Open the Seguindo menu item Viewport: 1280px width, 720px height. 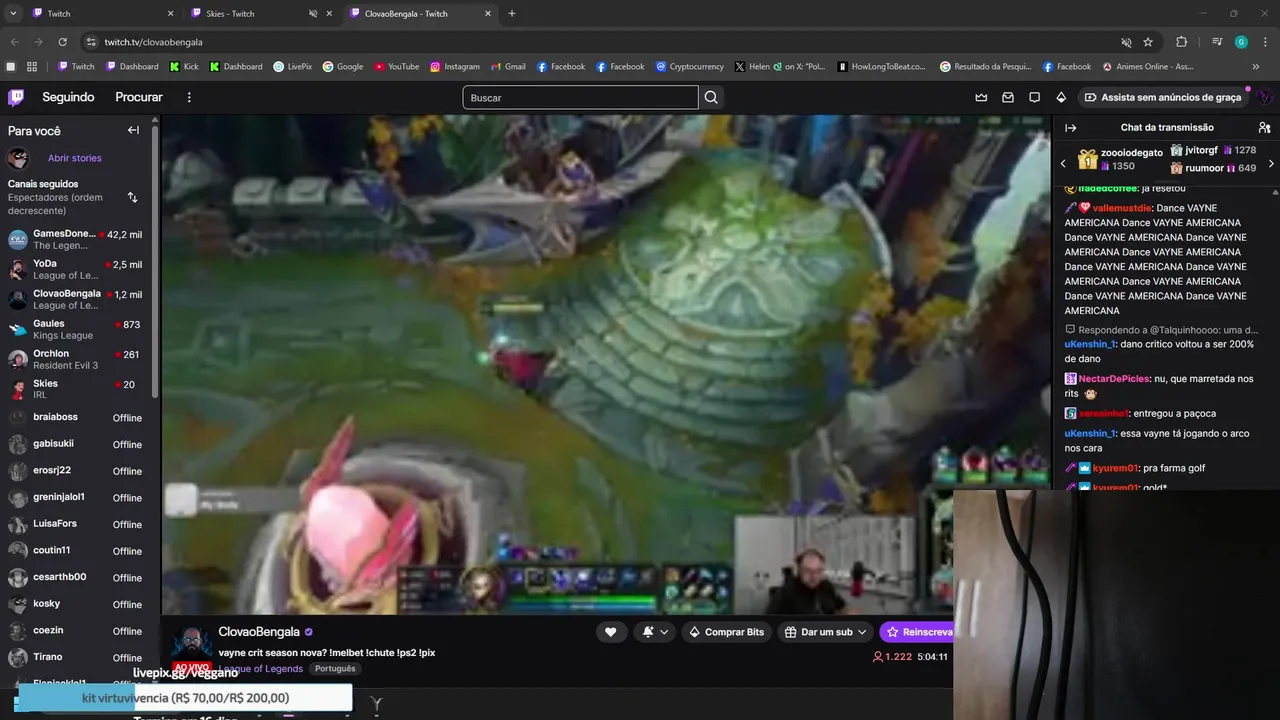[x=68, y=97]
